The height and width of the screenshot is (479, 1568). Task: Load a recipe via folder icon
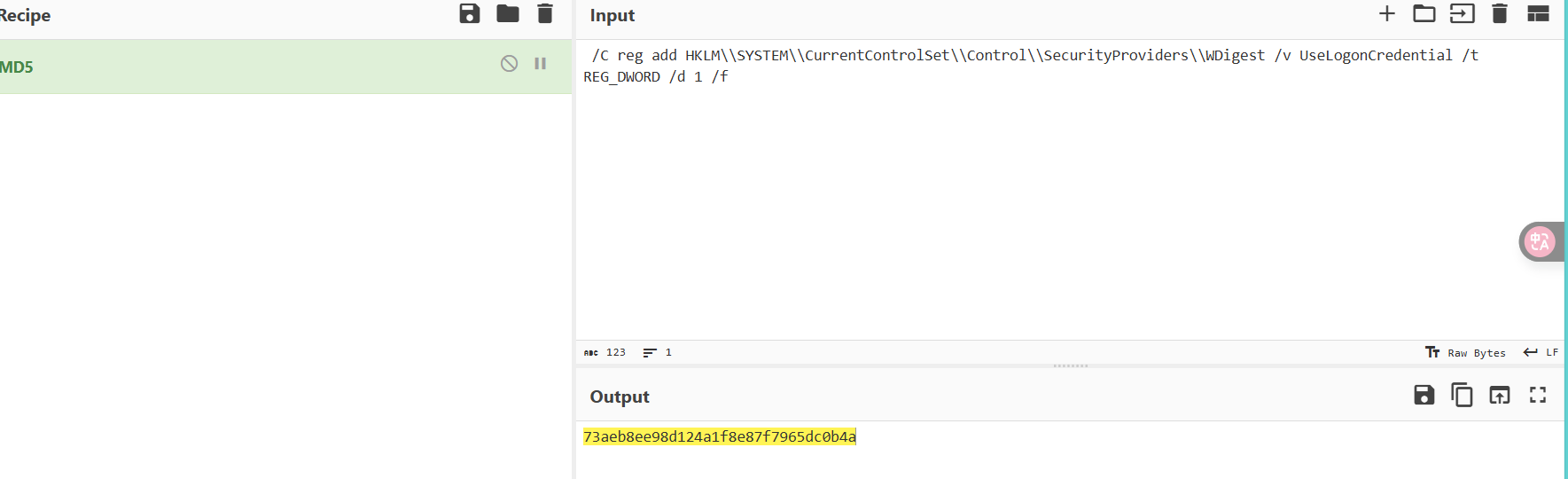click(508, 13)
